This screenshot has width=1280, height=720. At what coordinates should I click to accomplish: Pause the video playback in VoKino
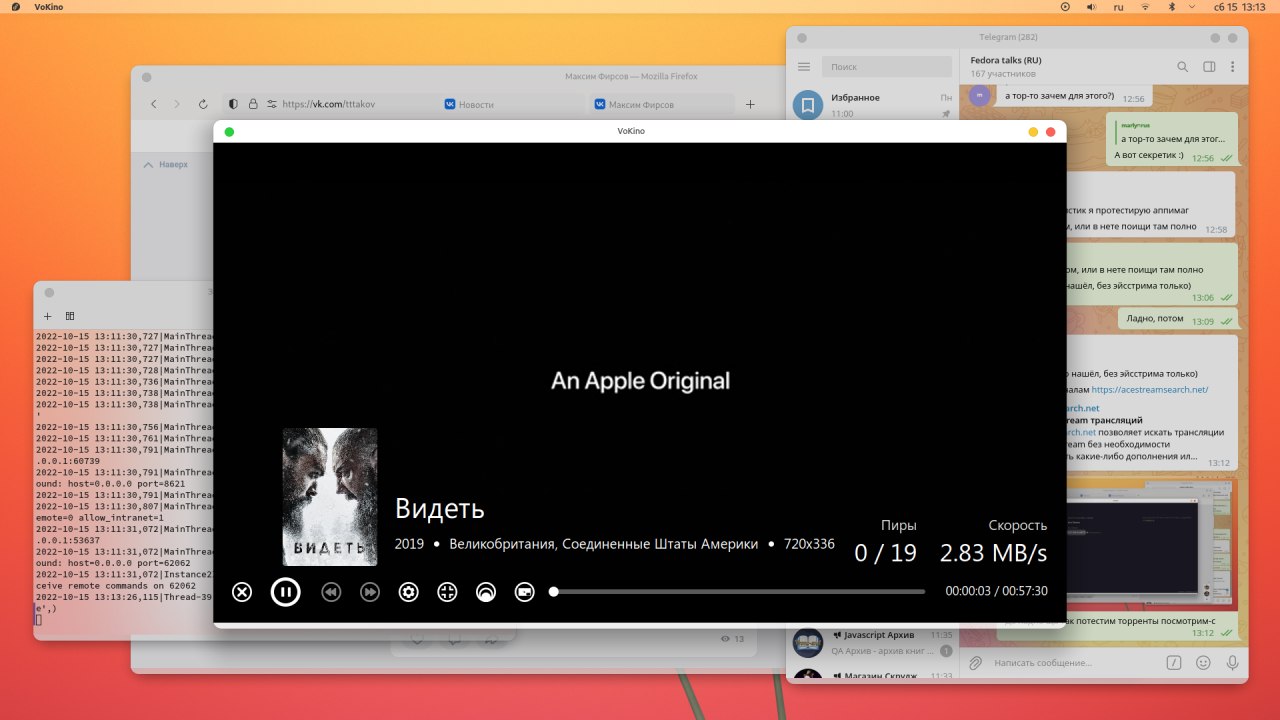pos(285,592)
